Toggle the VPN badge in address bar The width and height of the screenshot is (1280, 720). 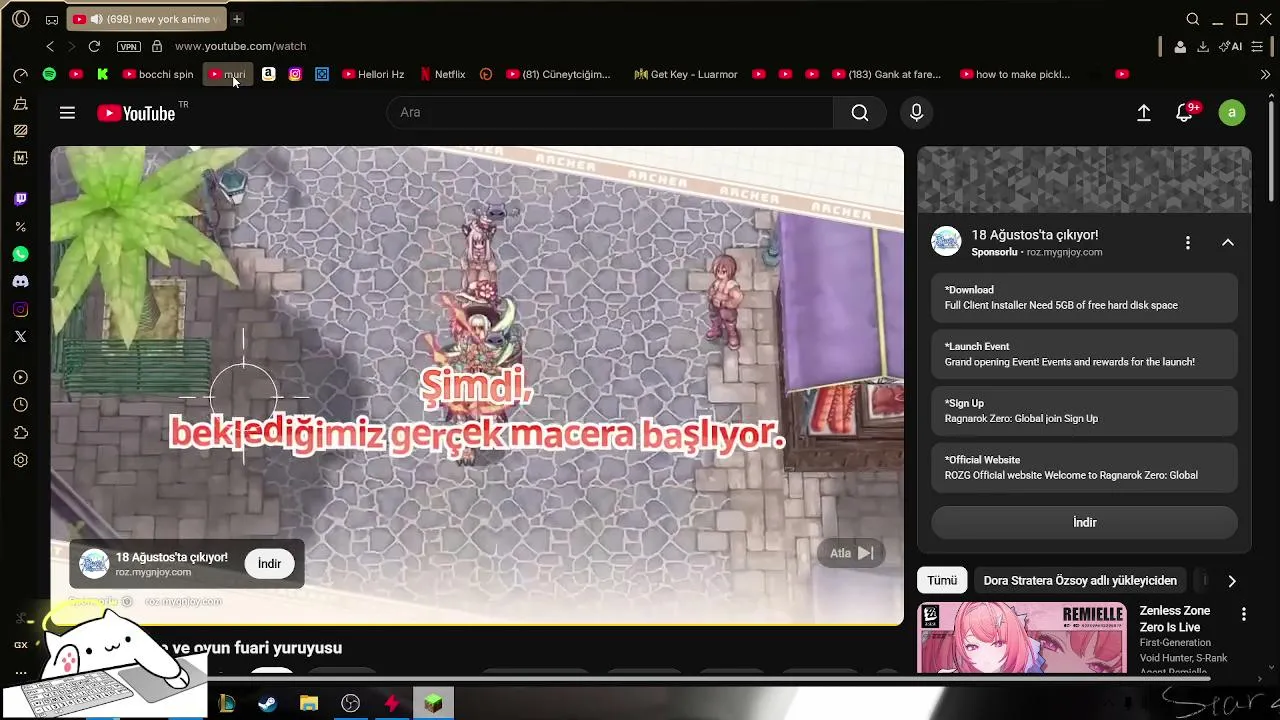[129, 46]
